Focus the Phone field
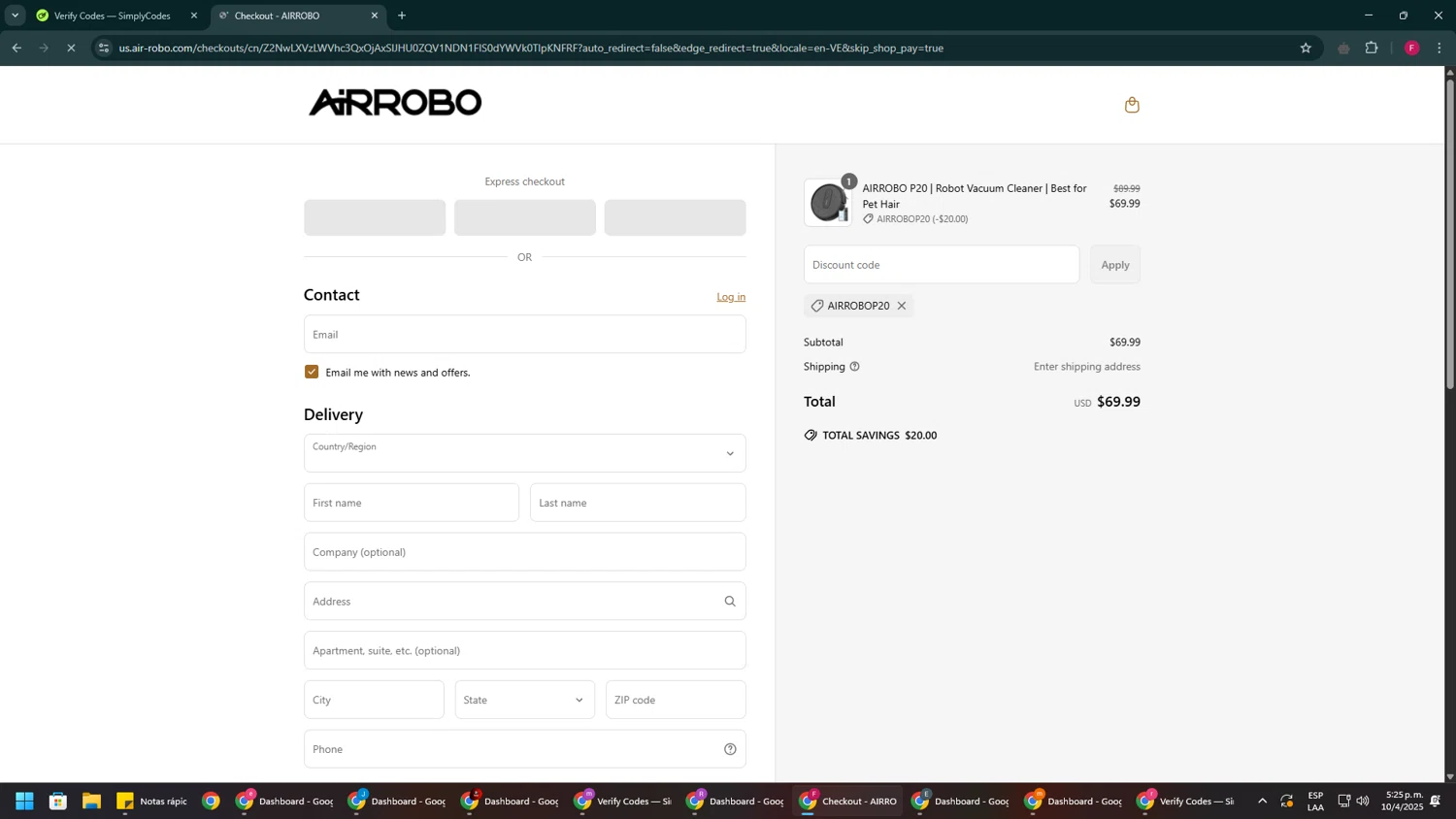This screenshot has height=819, width=1456. click(x=525, y=749)
